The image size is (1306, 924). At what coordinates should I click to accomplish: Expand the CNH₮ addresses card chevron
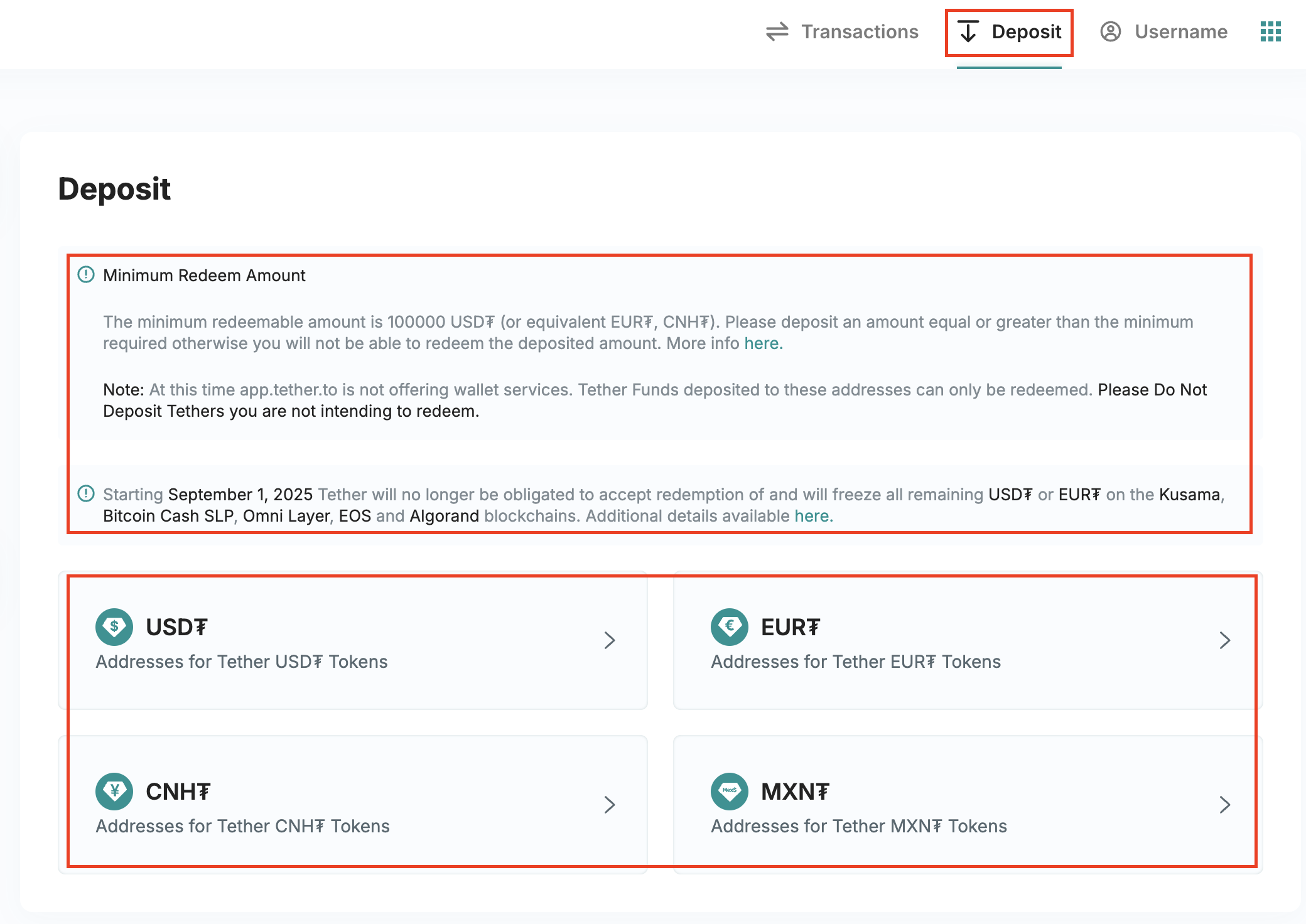coord(610,805)
